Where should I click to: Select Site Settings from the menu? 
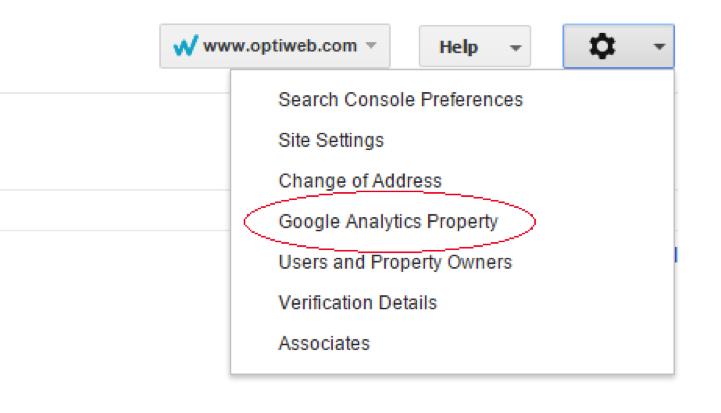tap(331, 141)
